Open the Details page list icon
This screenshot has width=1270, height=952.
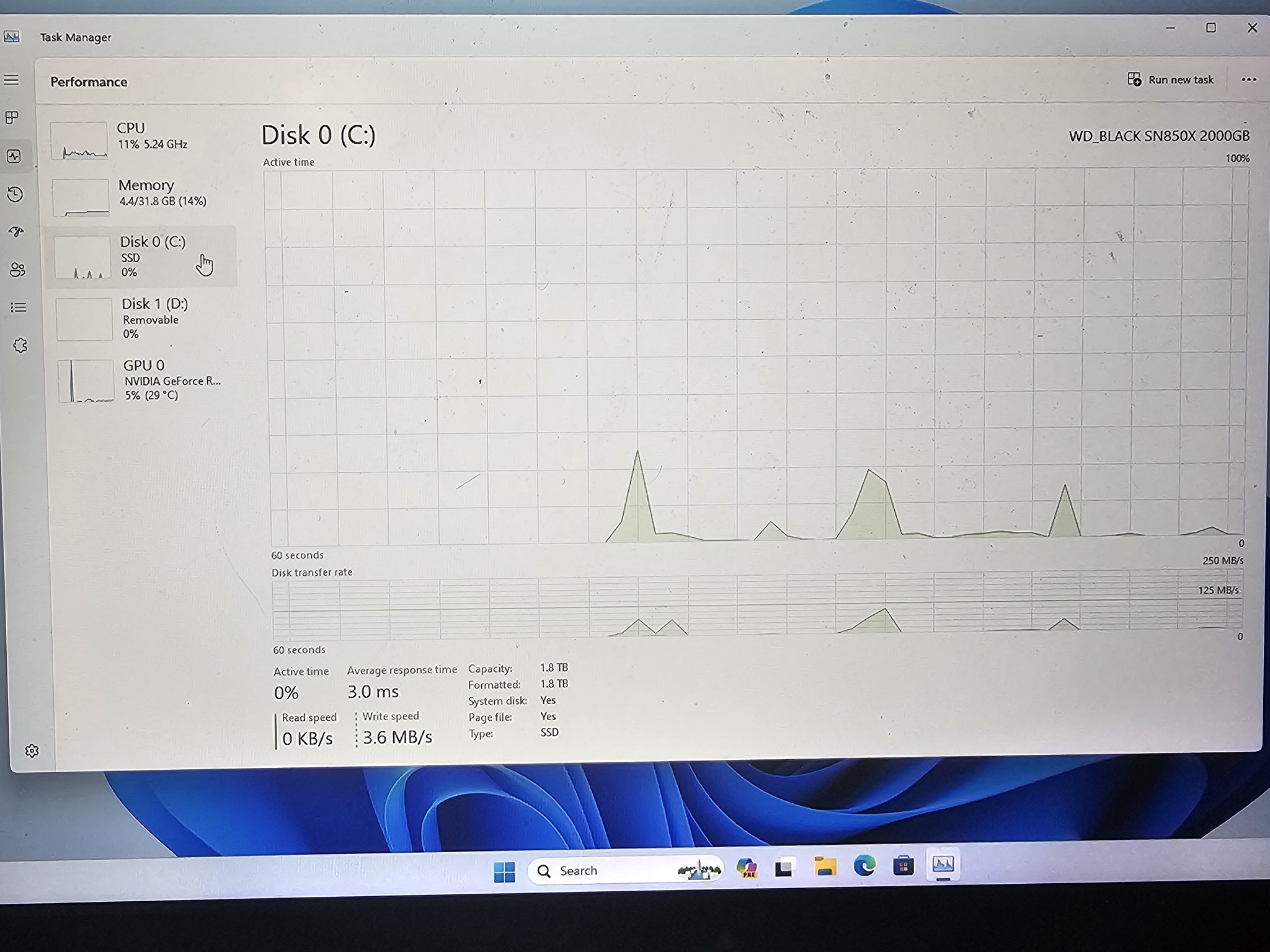tap(19, 307)
